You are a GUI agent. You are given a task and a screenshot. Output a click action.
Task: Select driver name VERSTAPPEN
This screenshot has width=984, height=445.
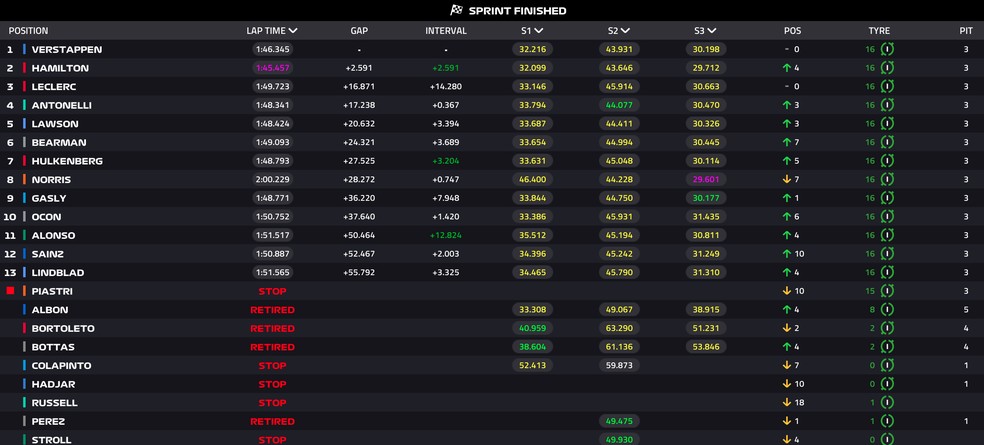point(67,50)
